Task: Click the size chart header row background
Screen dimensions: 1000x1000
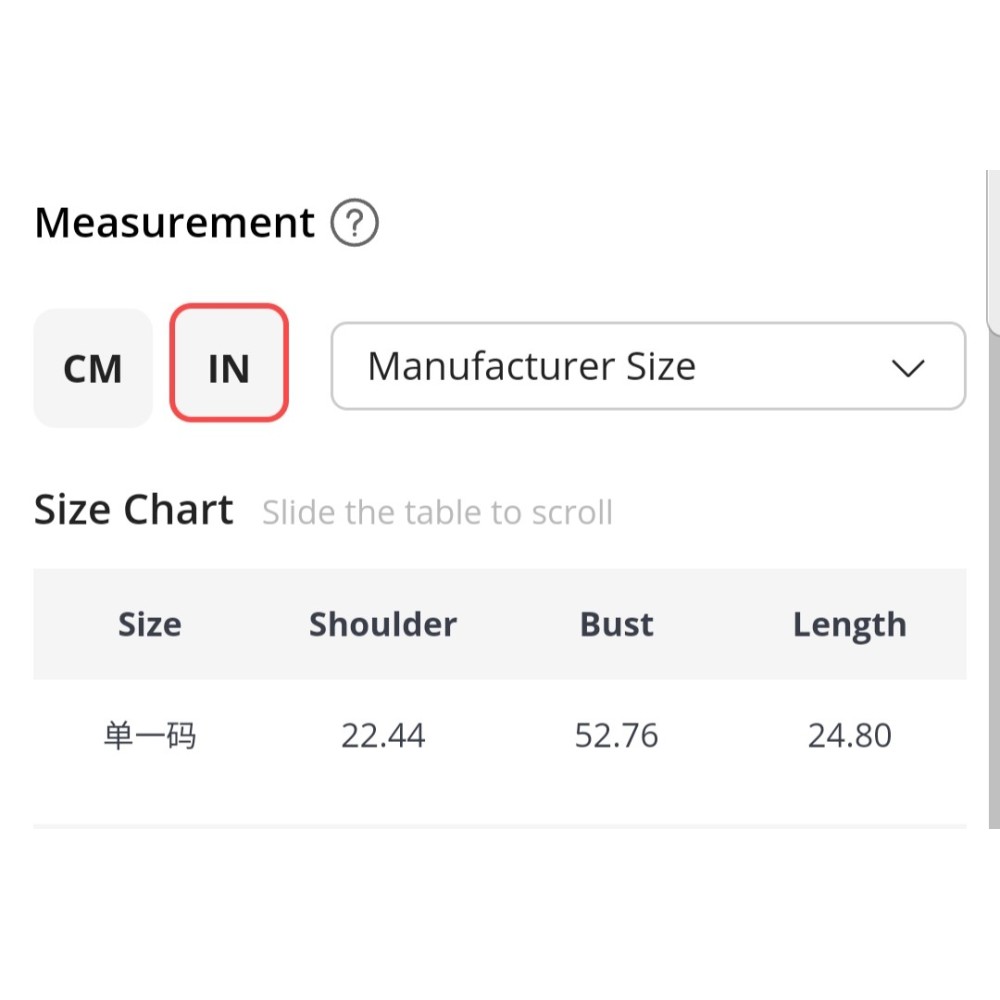Action: 500,655
